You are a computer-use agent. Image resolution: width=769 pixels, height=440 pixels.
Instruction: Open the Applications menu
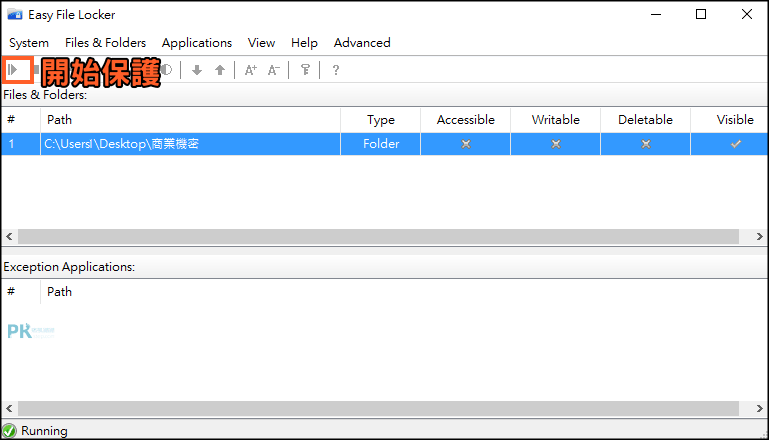pyautogui.click(x=197, y=43)
